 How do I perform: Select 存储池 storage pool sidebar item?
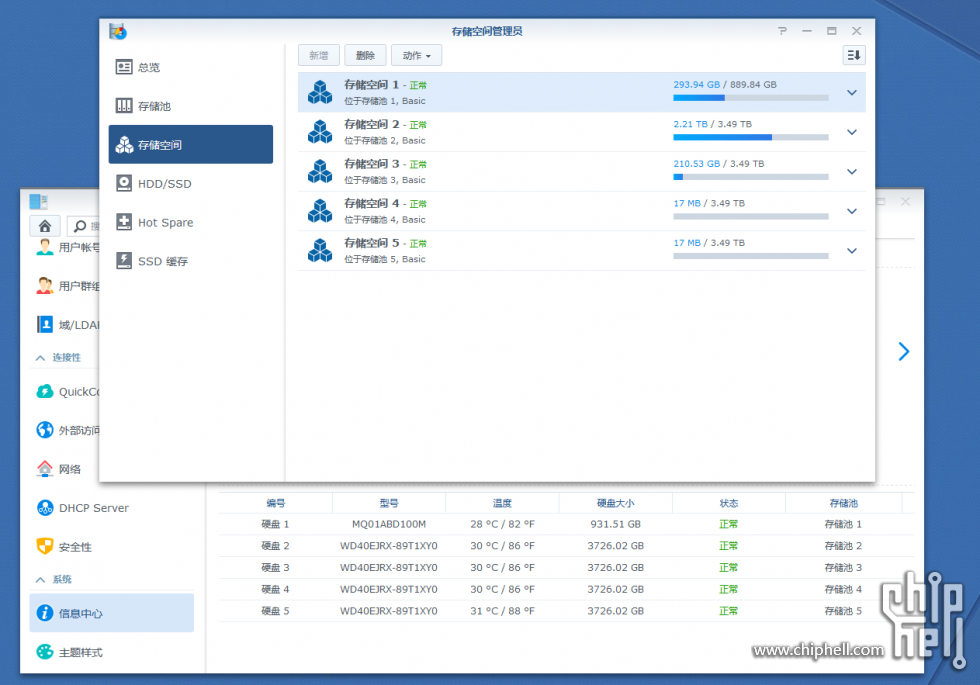click(191, 106)
